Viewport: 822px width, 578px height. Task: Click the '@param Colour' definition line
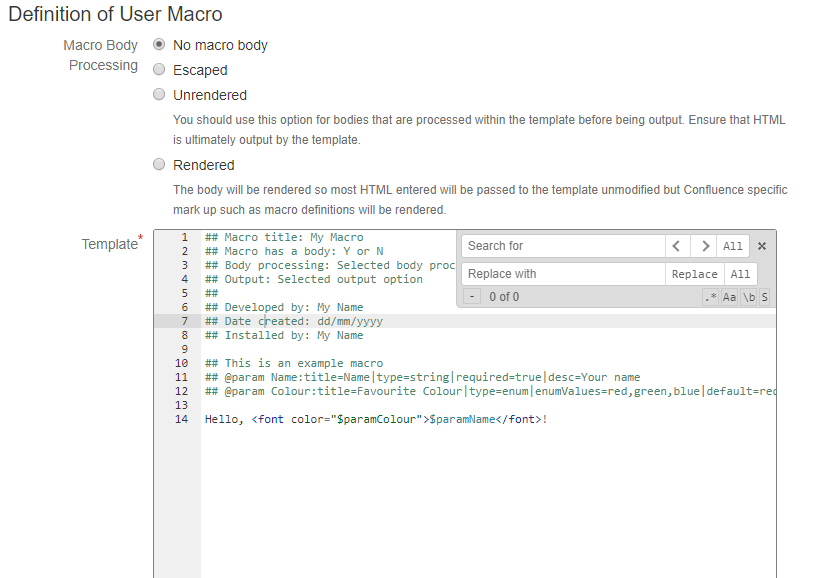click(490, 391)
